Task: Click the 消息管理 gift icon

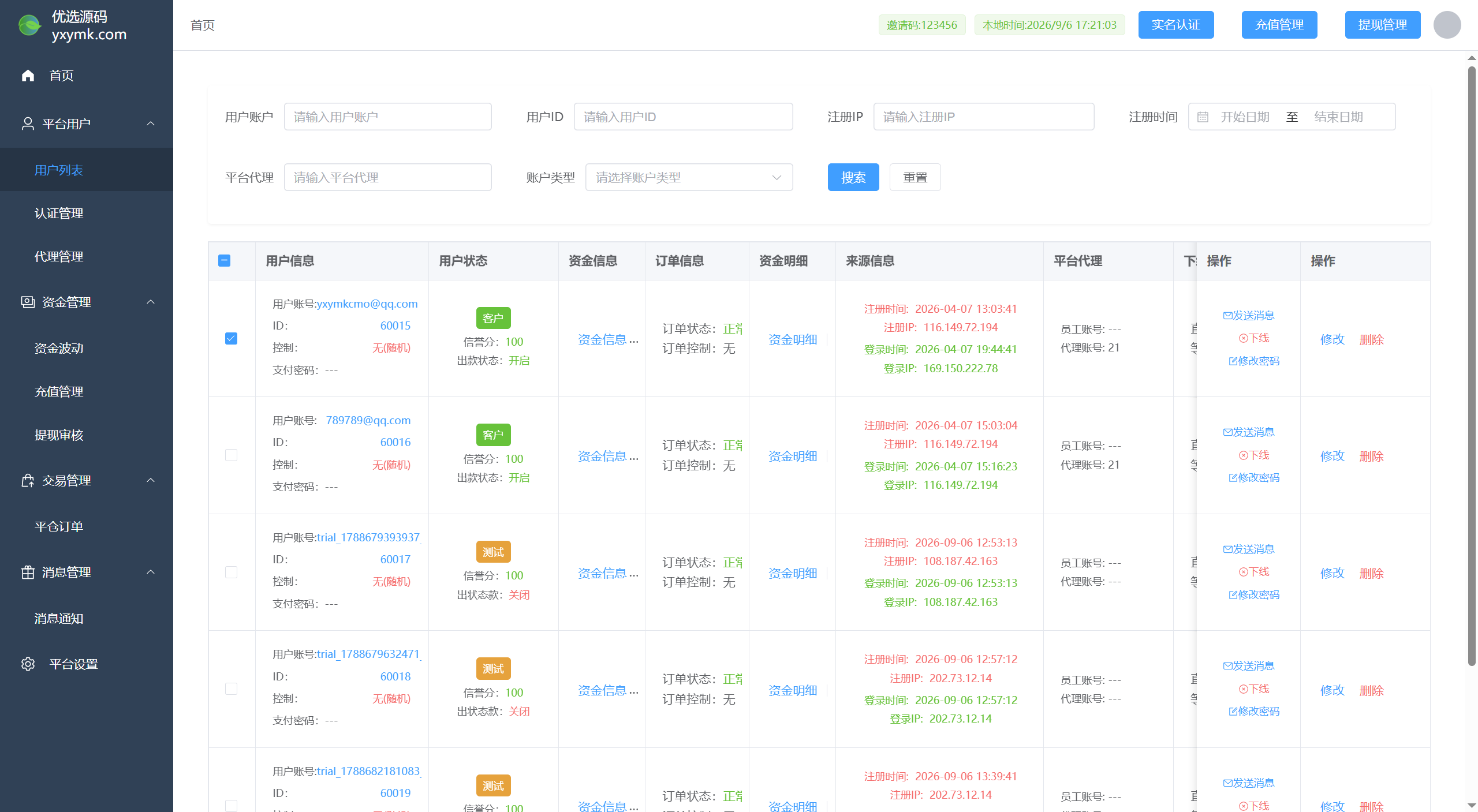Action: pyautogui.click(x=28, y=572)
